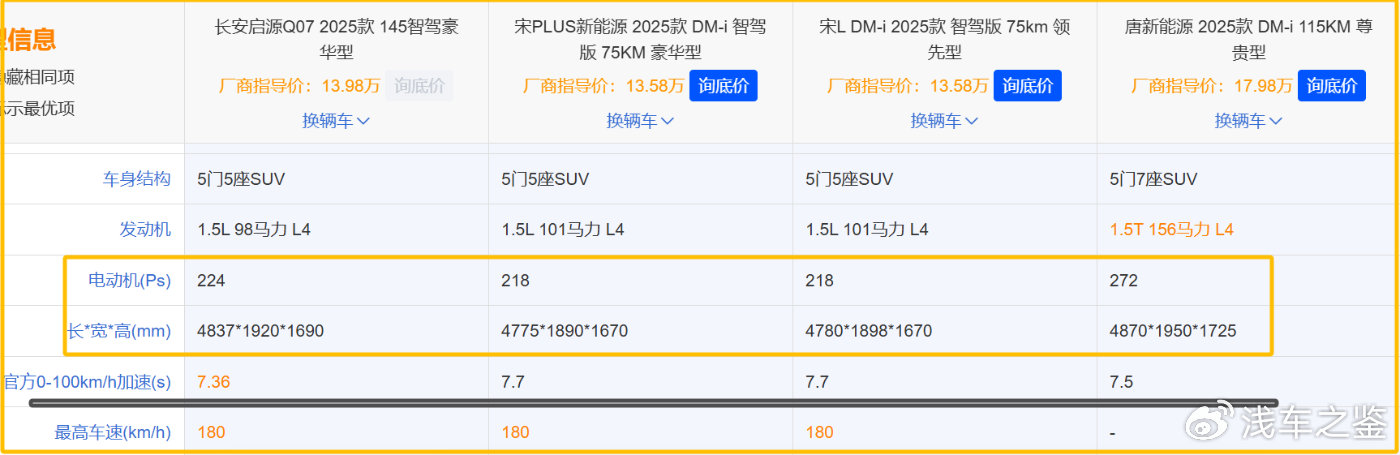The image size is (1400, 455).
Task: Select dimensions 4870*1950*1725
Action: 1173,331
